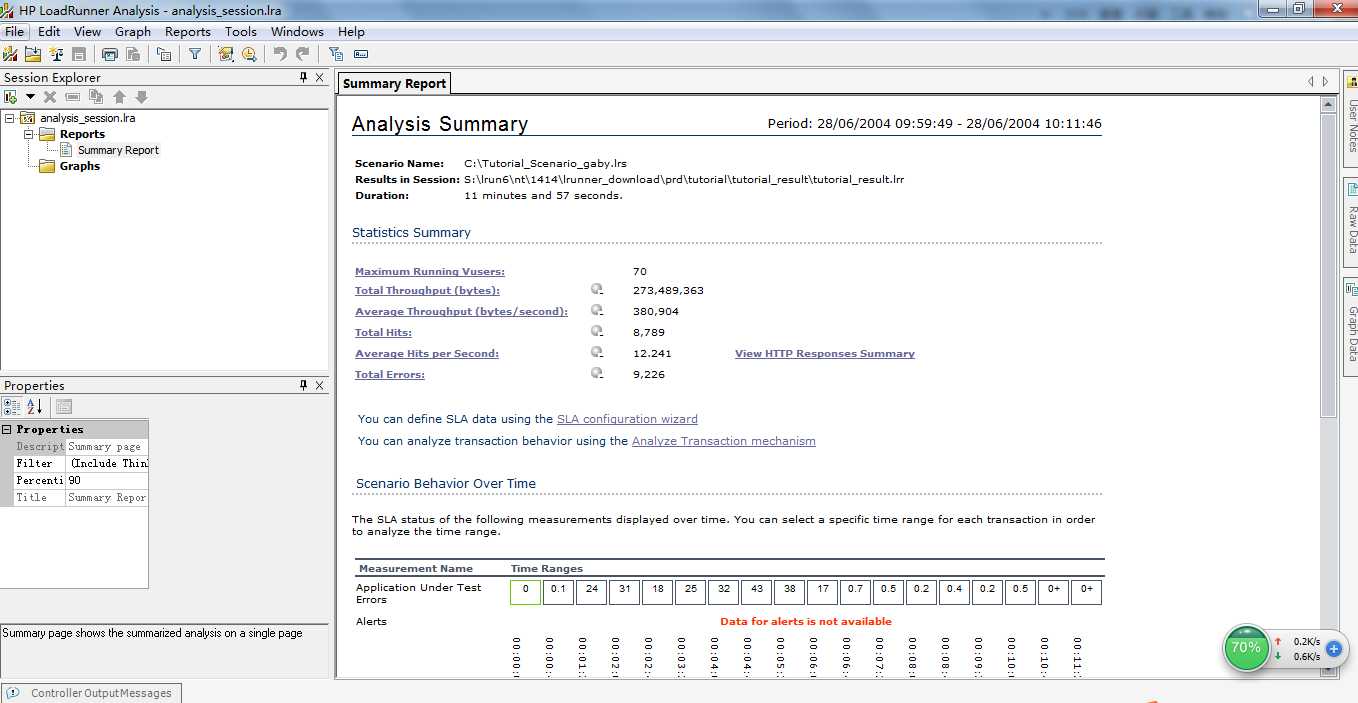Open the Reports menu
Image resolution: width=1358 pixels, height=703 pixels.
(187, 31)
